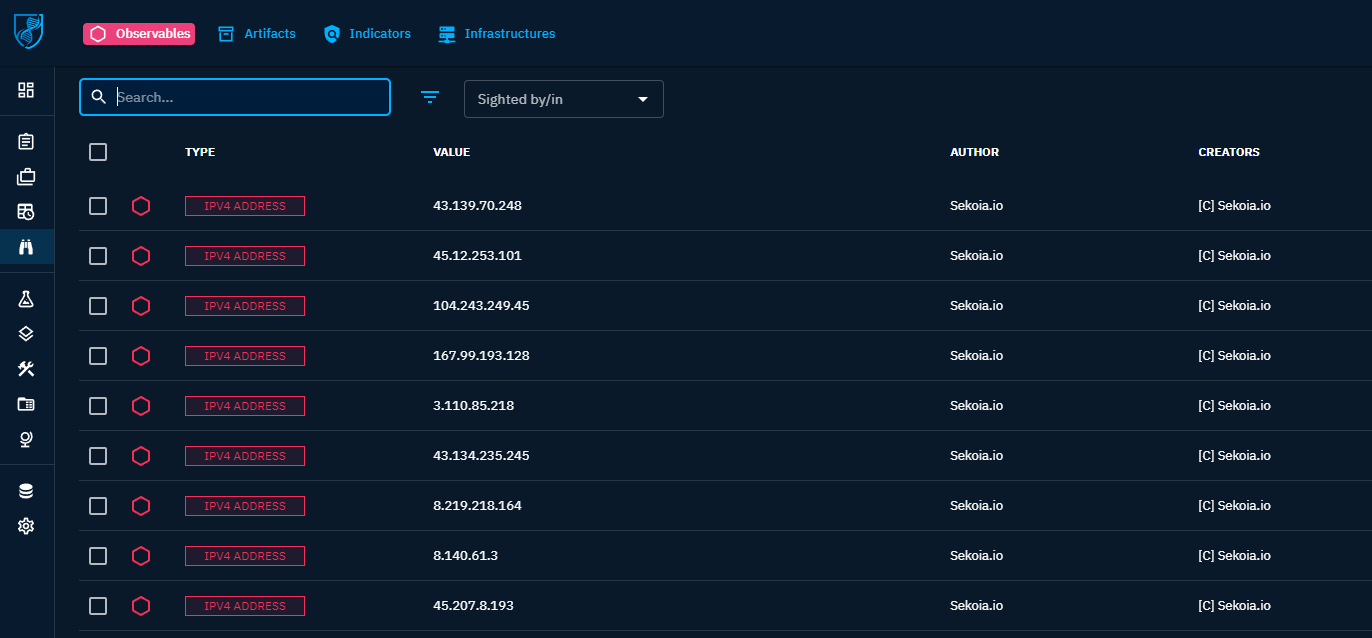Expand the Sighted by/in dropdown
The height and width of the screenshot is (638, 1372).
[563, 99]
